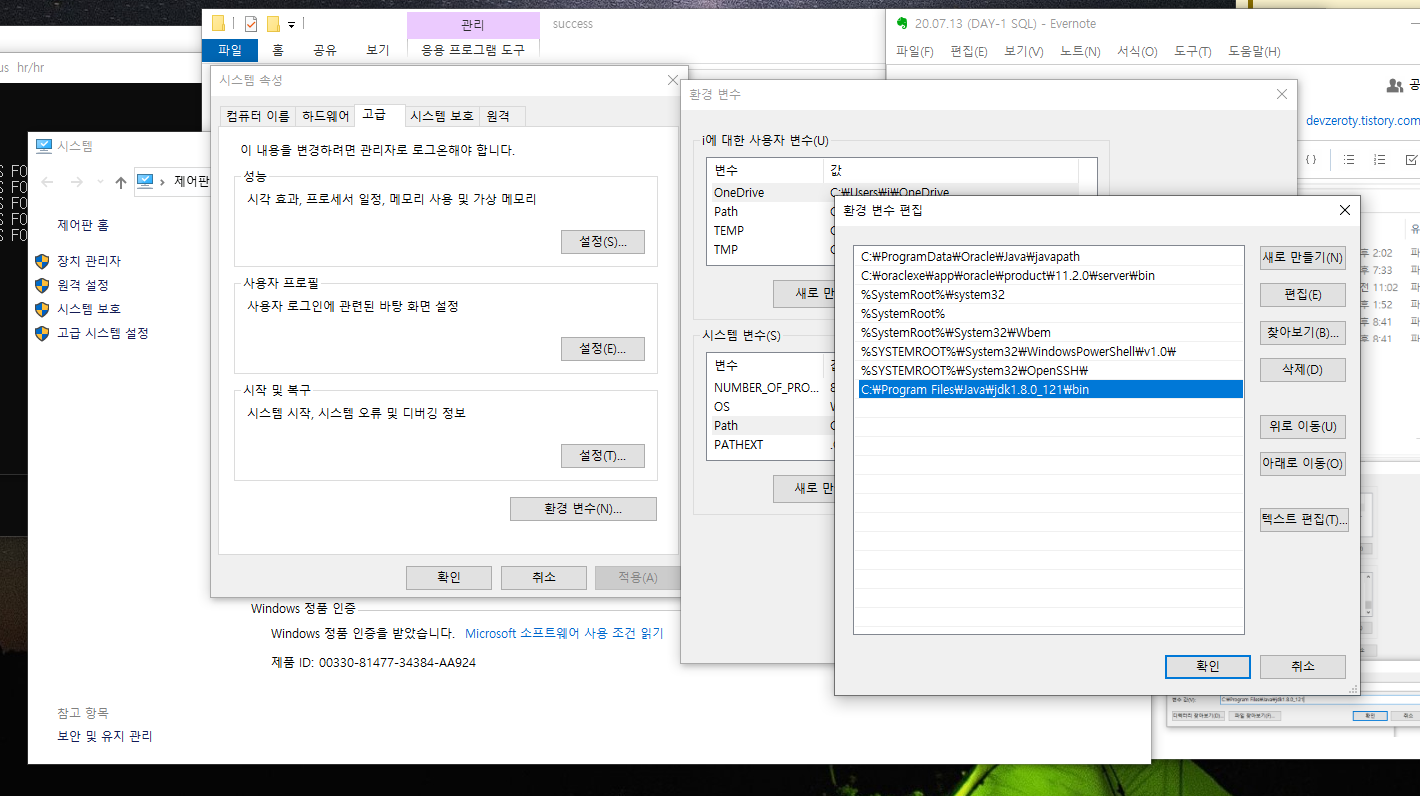
Task: Open the 홈 ribbon tab in File Explorer
Action: coord(278,50)
